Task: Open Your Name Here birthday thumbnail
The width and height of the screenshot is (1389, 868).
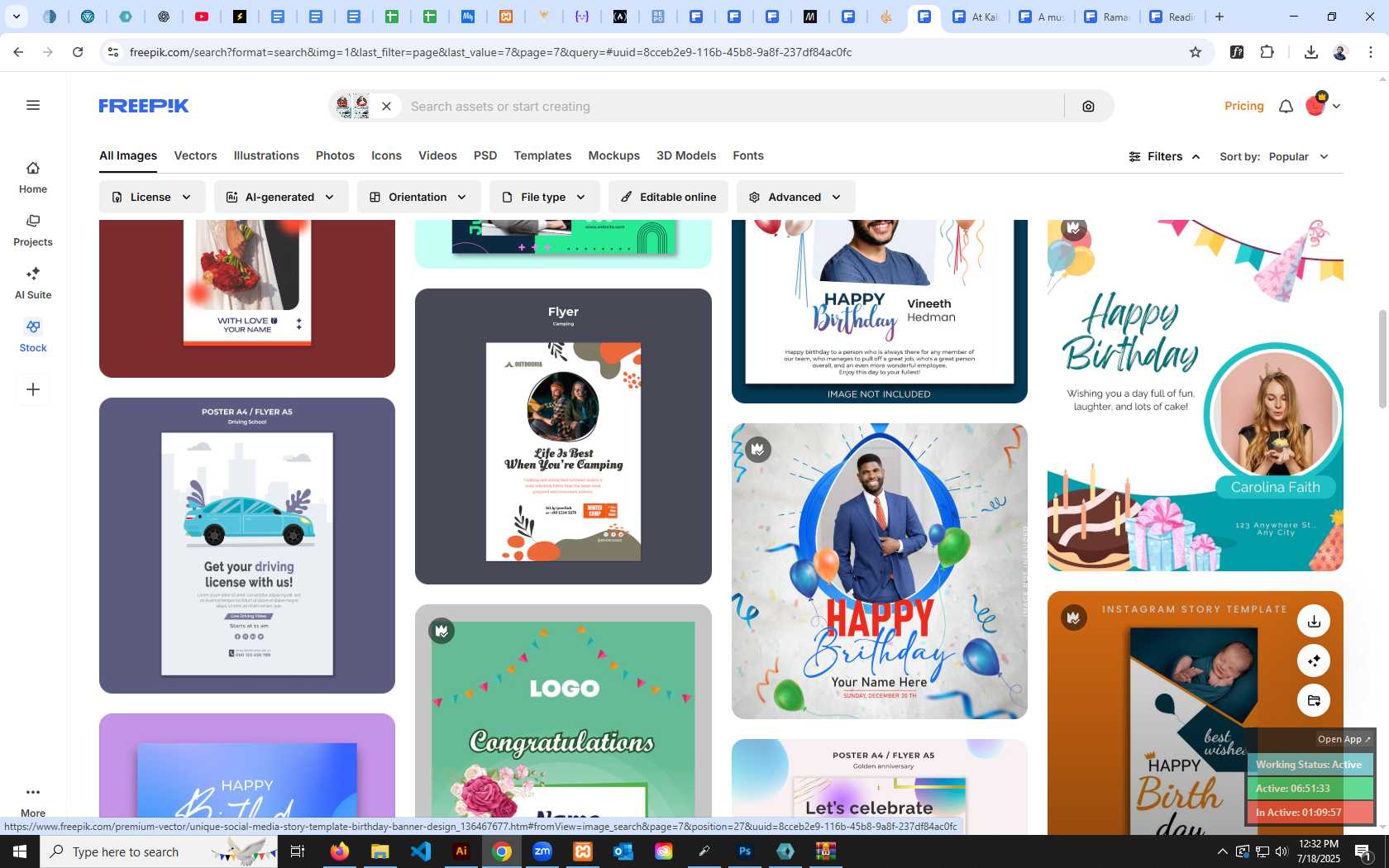Action: (880, 571)
